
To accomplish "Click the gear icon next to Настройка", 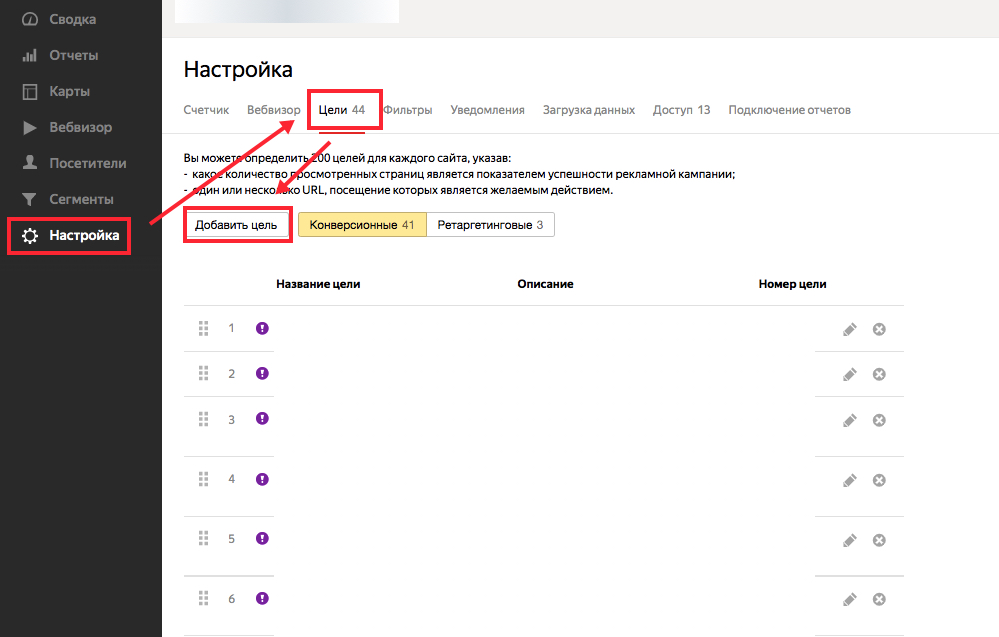I will pos(29,236).
